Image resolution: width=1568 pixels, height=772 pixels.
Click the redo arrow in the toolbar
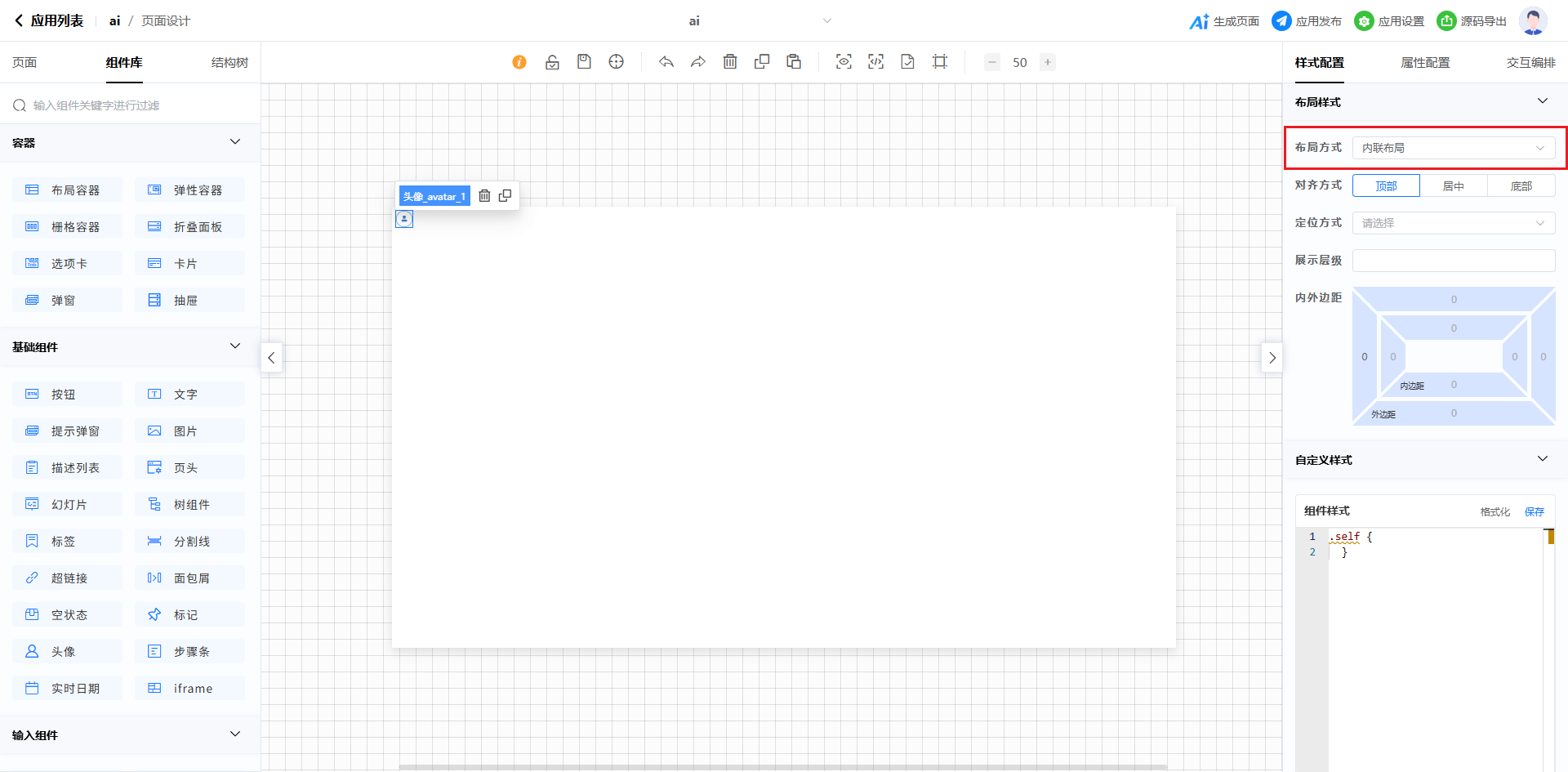pos(698,62)
